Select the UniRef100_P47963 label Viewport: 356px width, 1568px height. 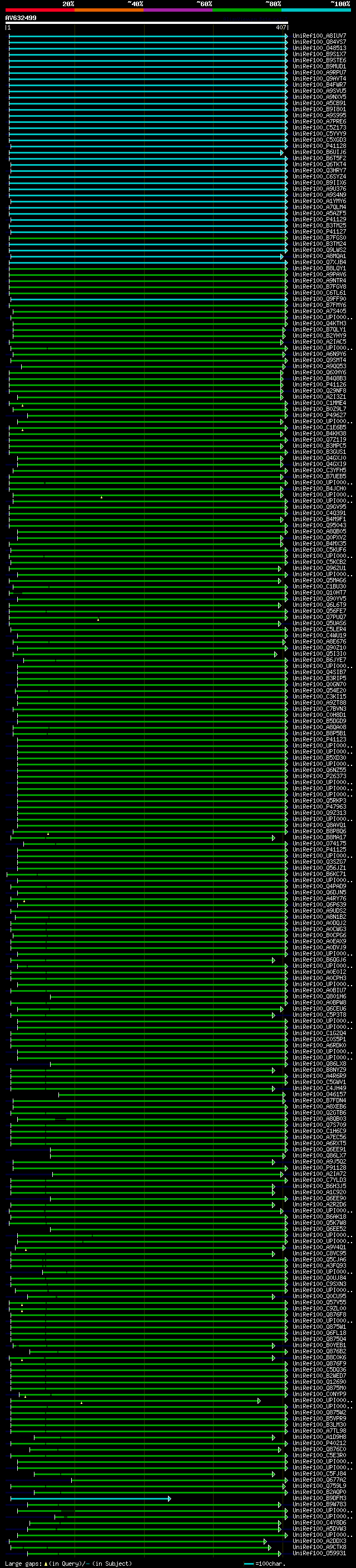tap(319, 807)
